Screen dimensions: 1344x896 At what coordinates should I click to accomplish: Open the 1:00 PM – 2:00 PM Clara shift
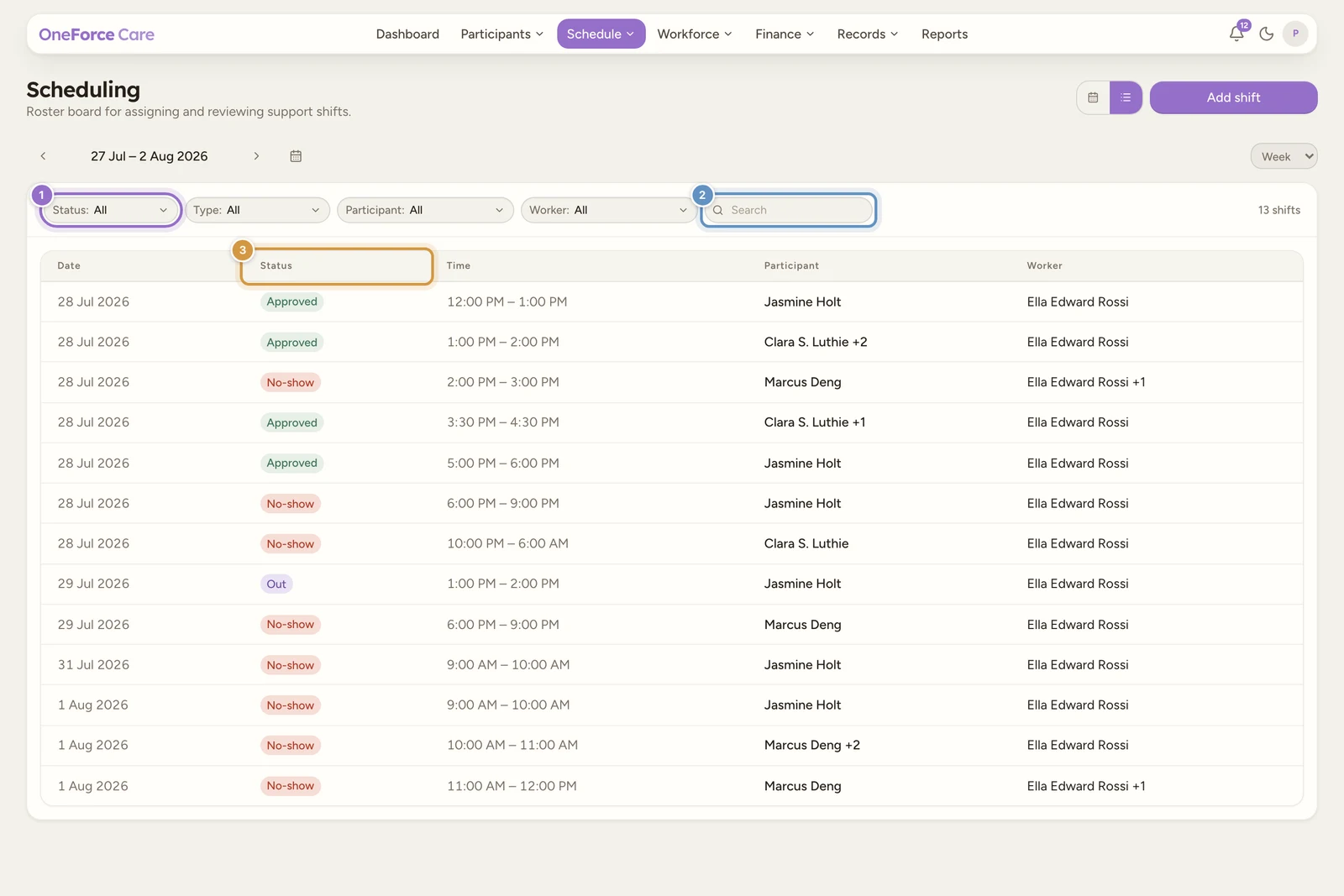672,342
